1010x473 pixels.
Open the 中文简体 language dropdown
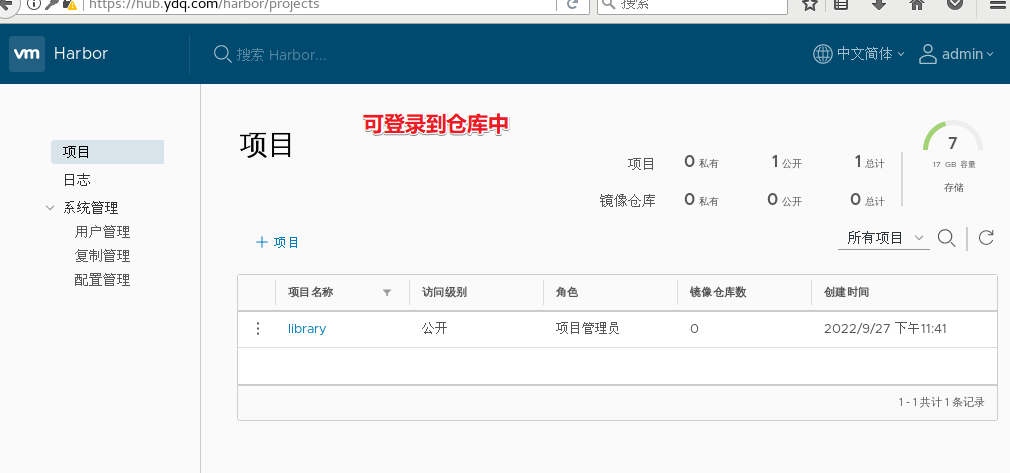[871, 54]
